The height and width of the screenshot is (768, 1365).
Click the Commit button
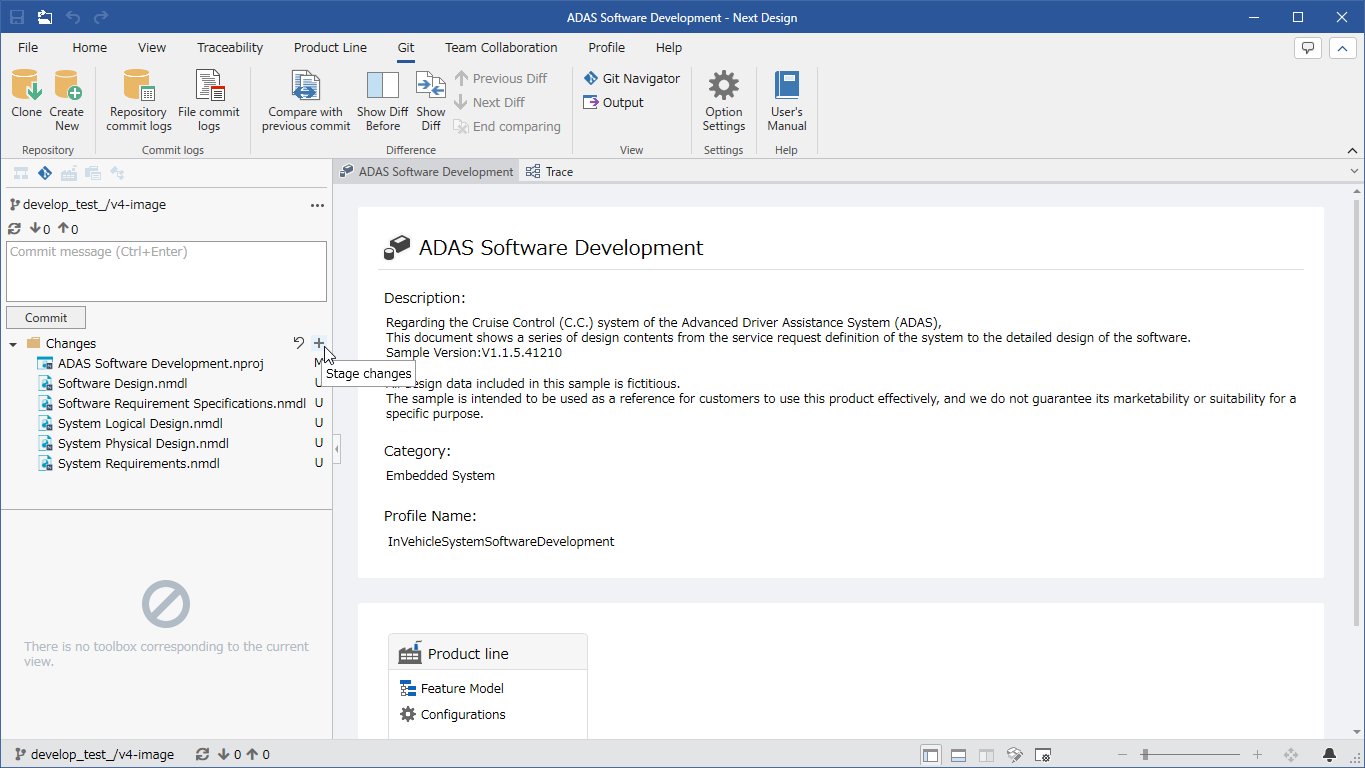[46, 317]
